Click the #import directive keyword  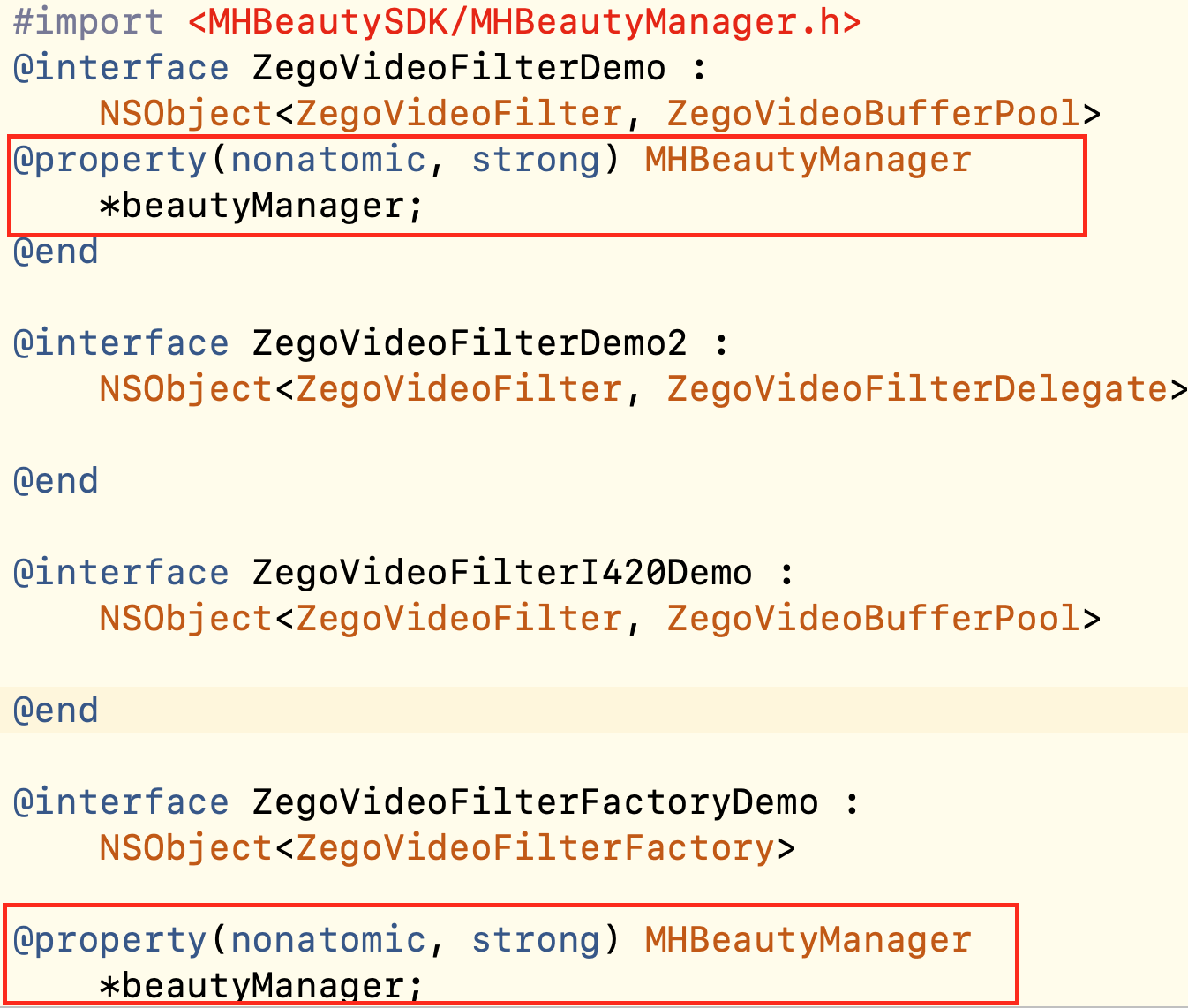pos(88,22)
